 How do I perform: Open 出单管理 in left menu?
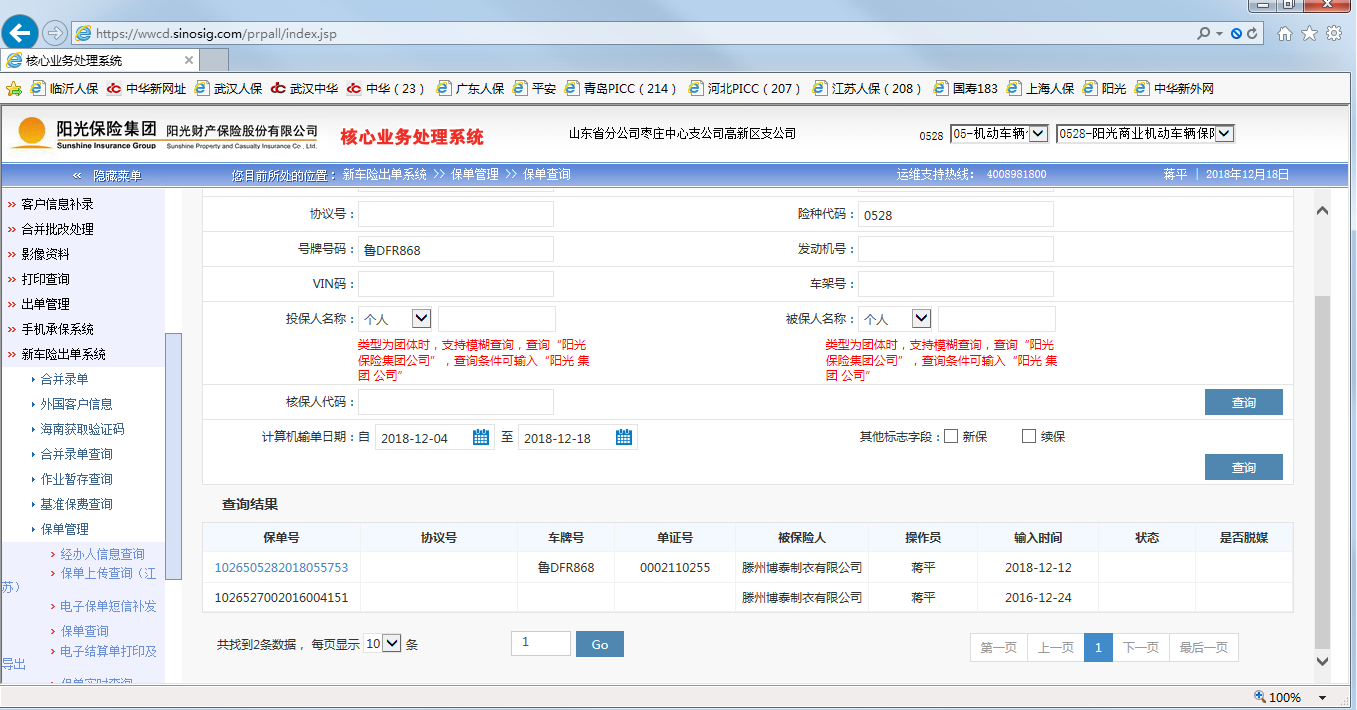pyautogui.click(x=45, y=304)
